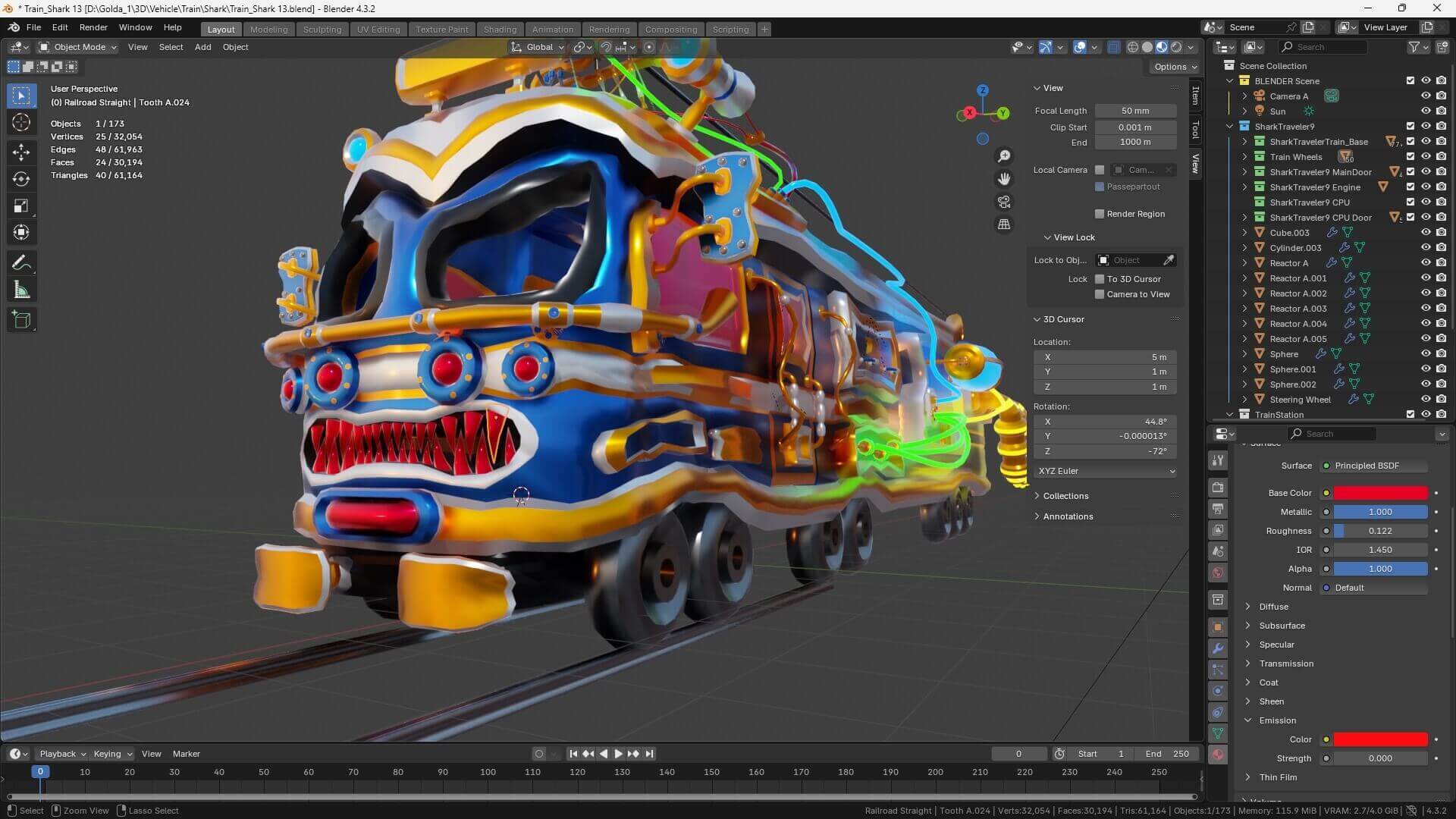Hide Camera A using its eye icon
The image size is (1456, 819).
tap(1426, 96)
